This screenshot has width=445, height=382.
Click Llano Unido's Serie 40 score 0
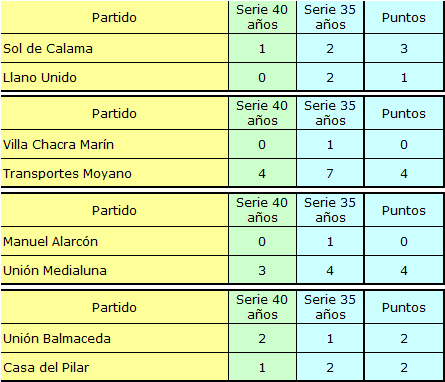[262, 78]
